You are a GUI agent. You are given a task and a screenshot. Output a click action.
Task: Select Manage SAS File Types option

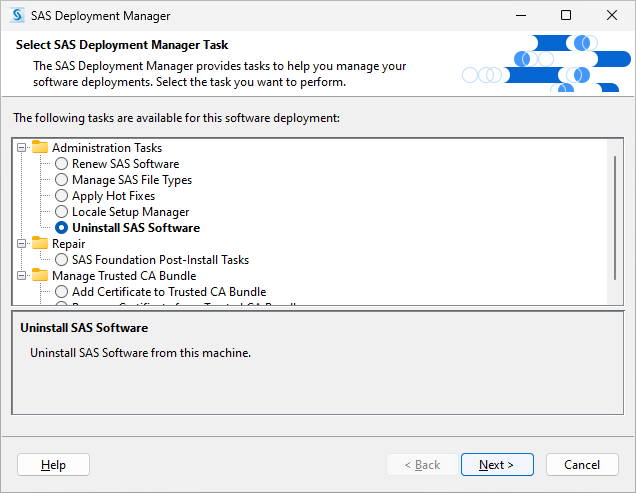point(62,180)
